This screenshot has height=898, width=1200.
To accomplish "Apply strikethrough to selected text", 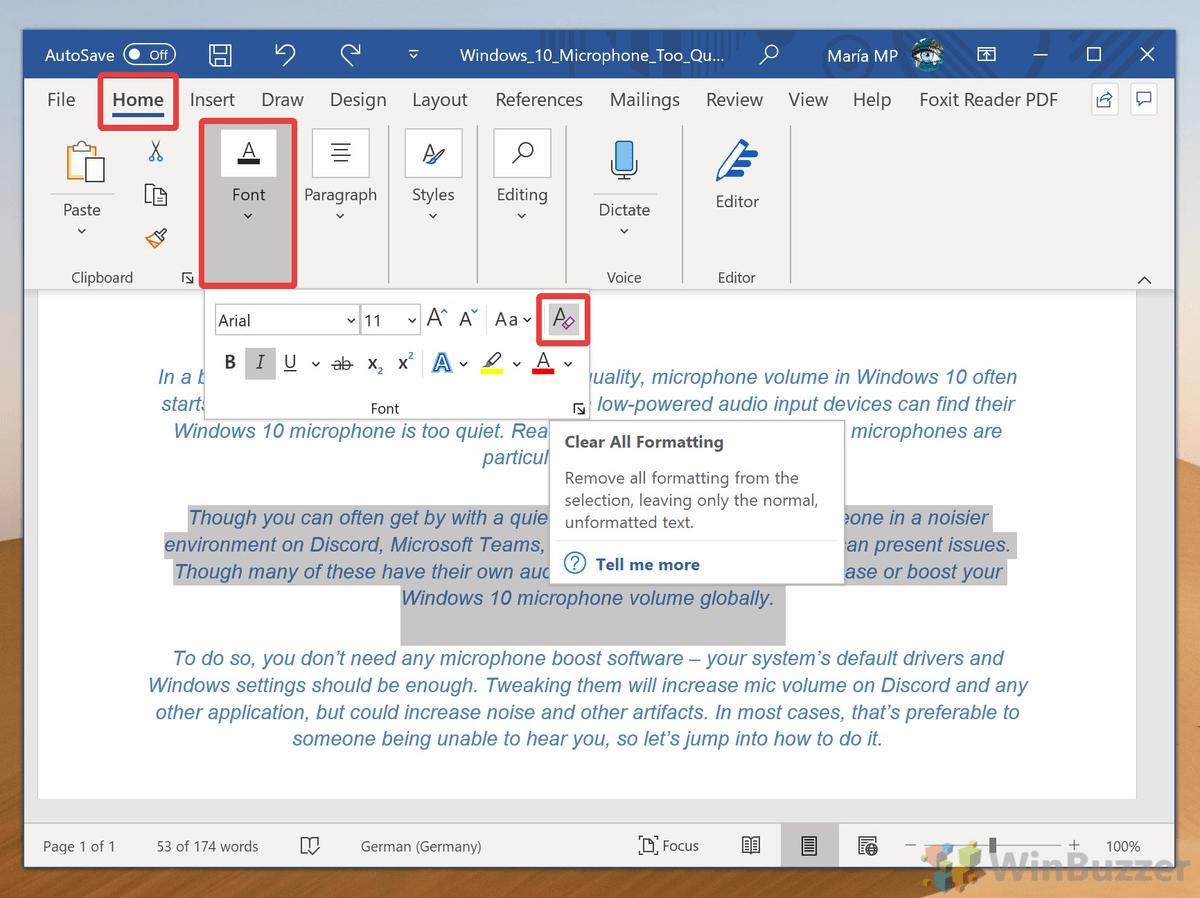I will point(342,364).
